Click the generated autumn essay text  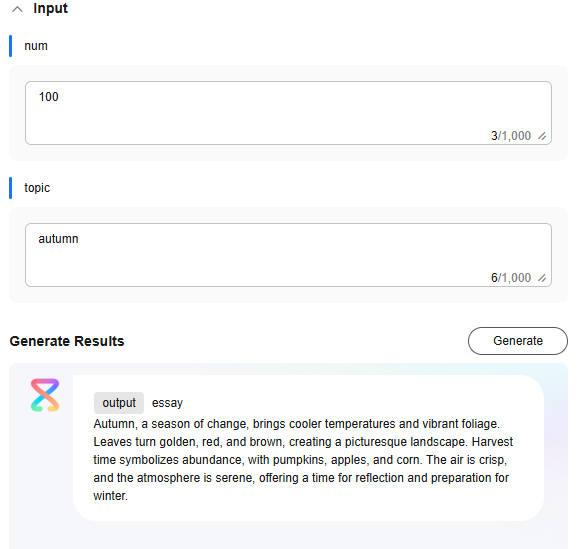pos(303,460)
